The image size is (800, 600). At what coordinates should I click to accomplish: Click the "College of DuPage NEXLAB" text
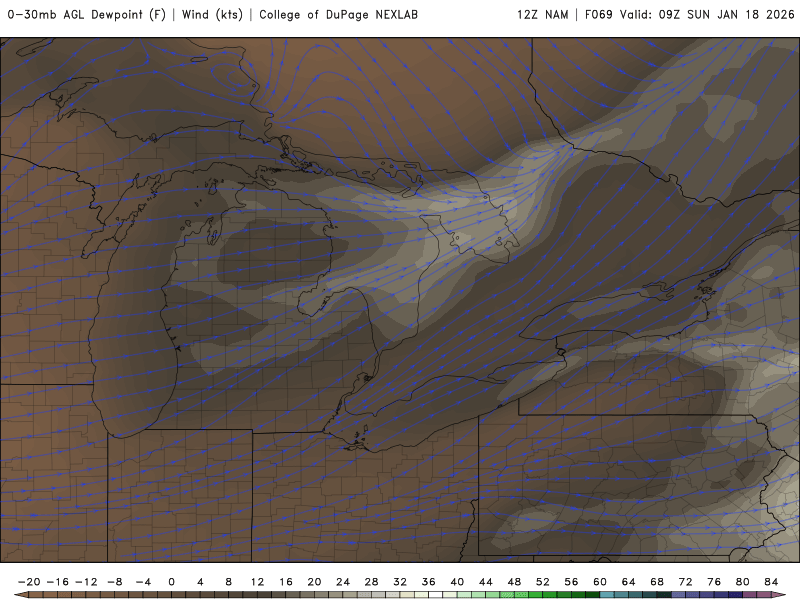pyautogui.click(x=339, y=15)
